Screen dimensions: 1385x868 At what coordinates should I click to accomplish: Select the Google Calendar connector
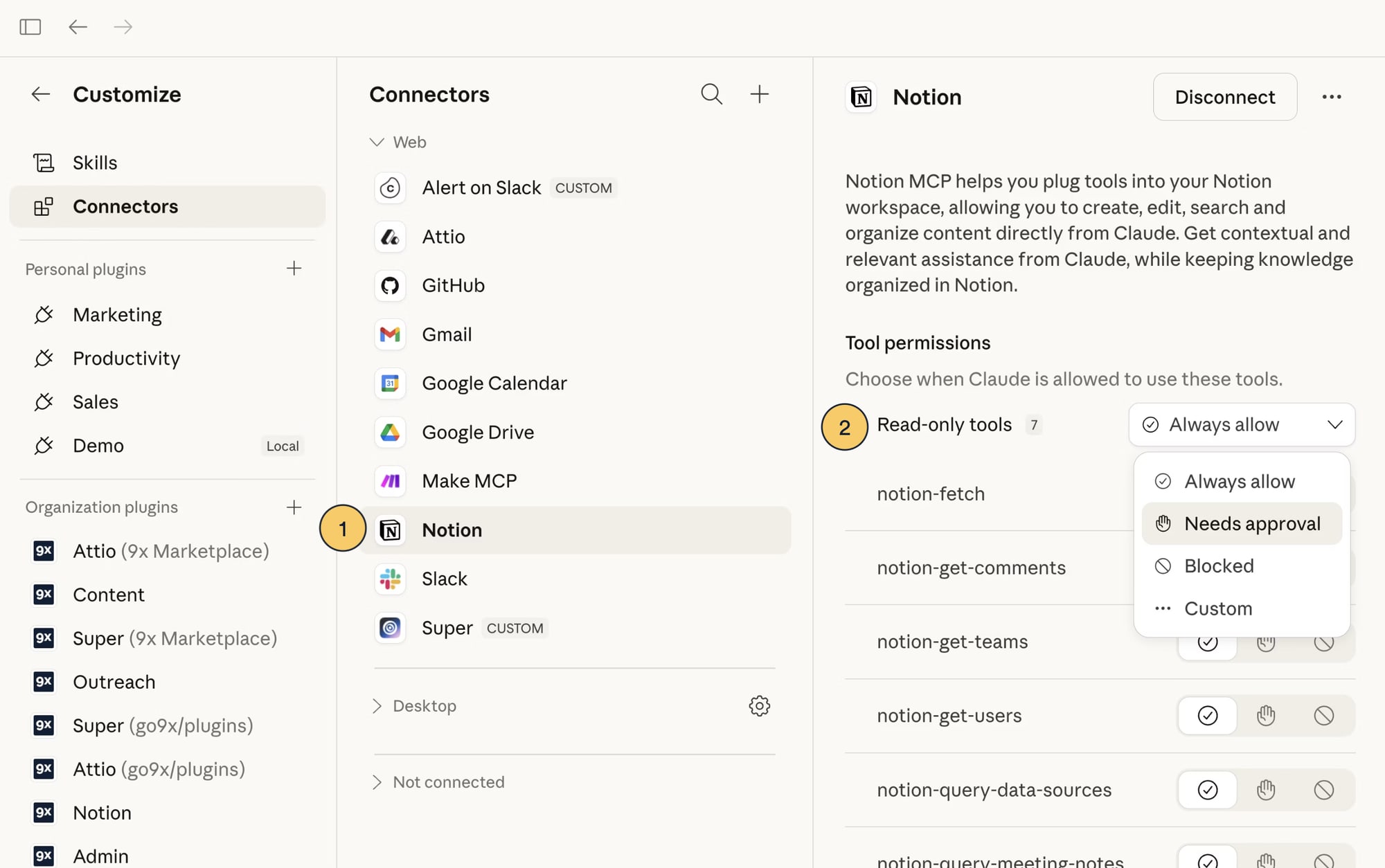point(575,383)
